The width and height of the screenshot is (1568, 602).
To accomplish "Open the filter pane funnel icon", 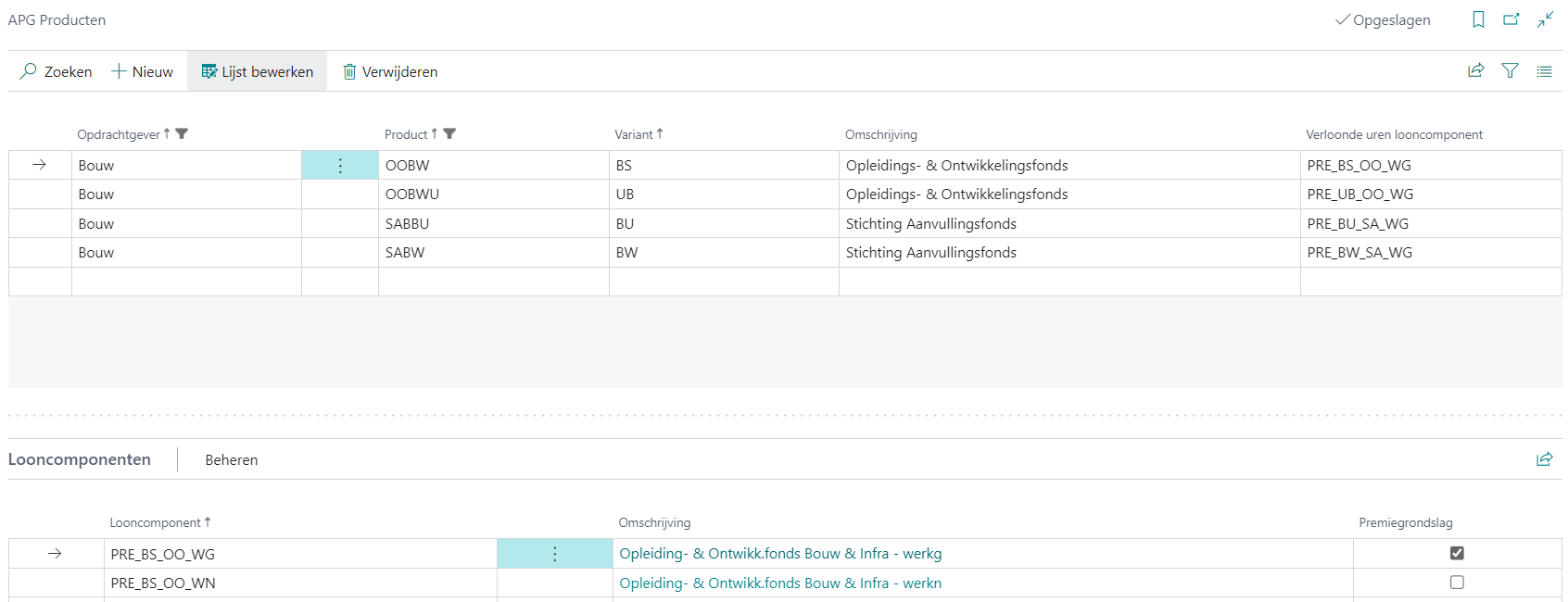I will coord(1510,70).
